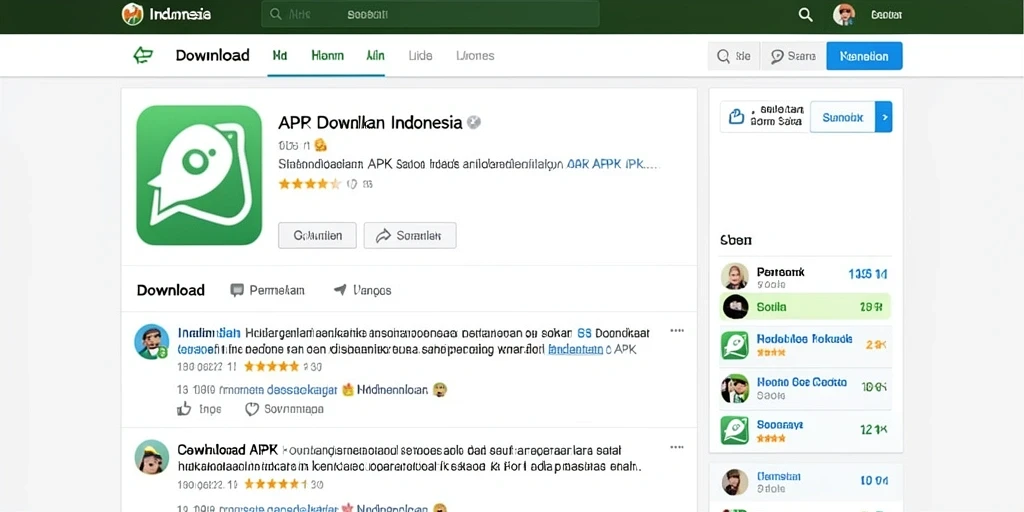The image size is (1024, 512).
Task: Click the green back arrow beside Download
Action: [143, 56]
